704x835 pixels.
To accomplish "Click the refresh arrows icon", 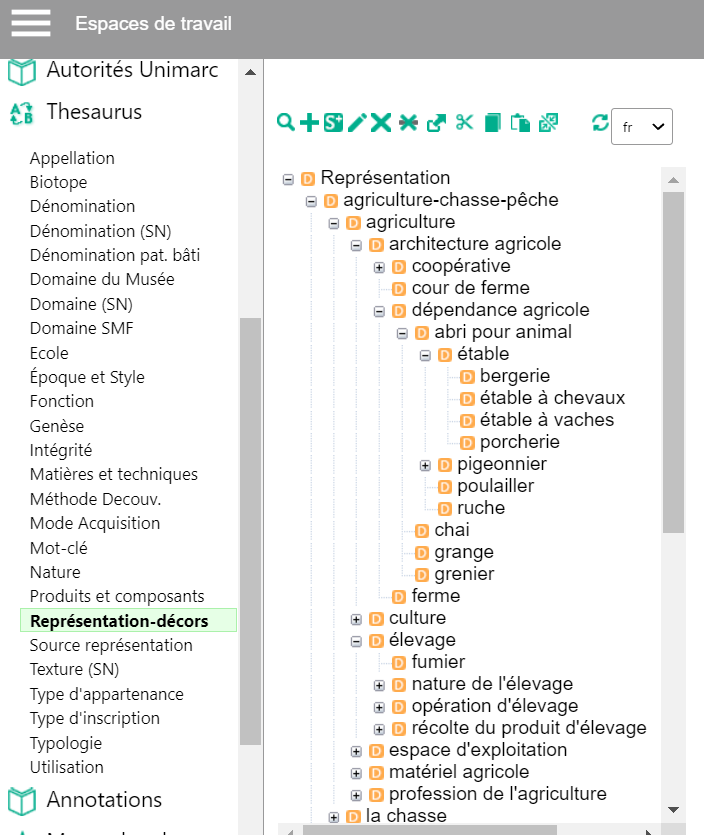I will coord(600,122).
